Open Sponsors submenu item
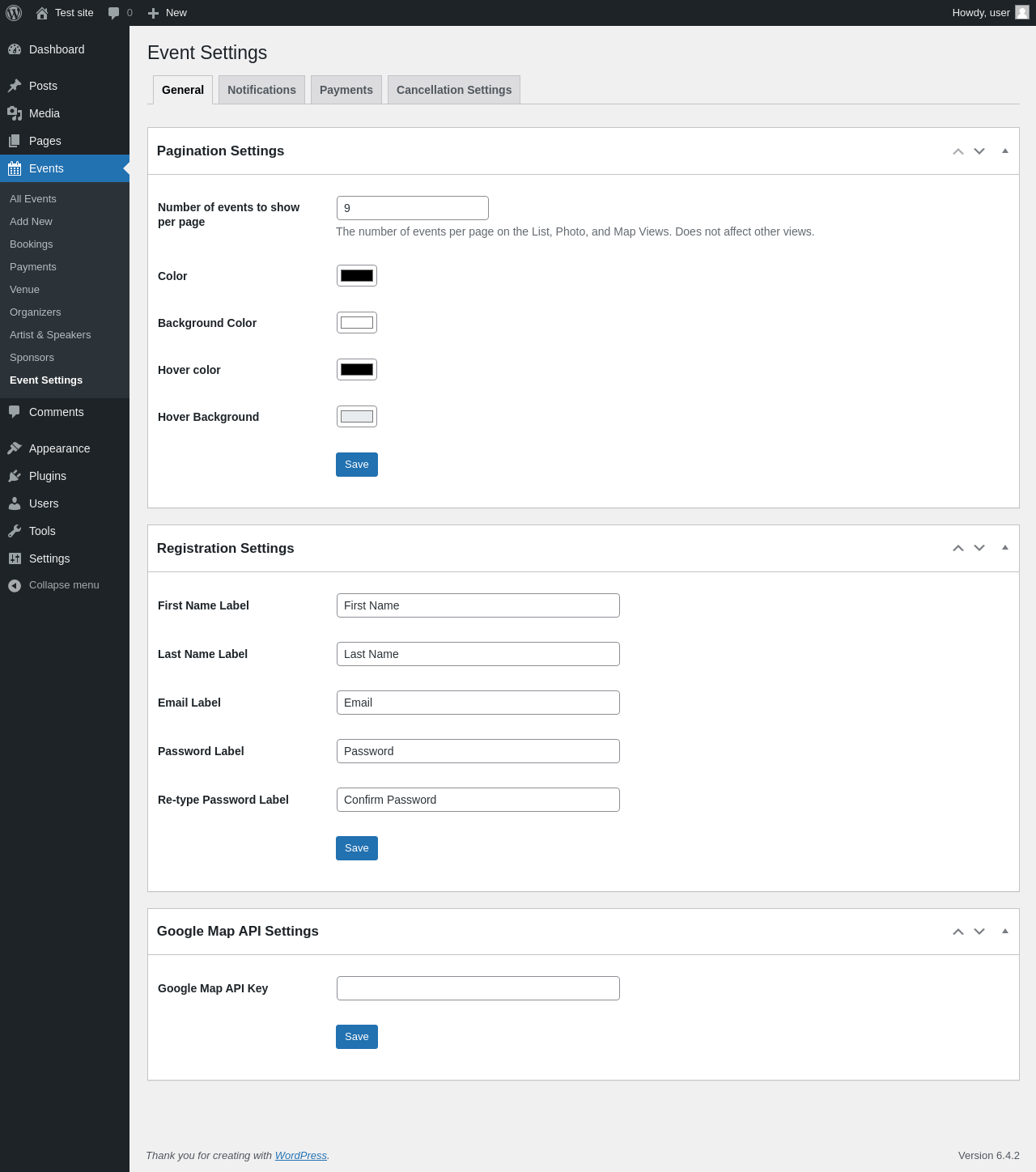Image resolution: width=1036 pixels, height=1172 pixels. pos(32,358)
